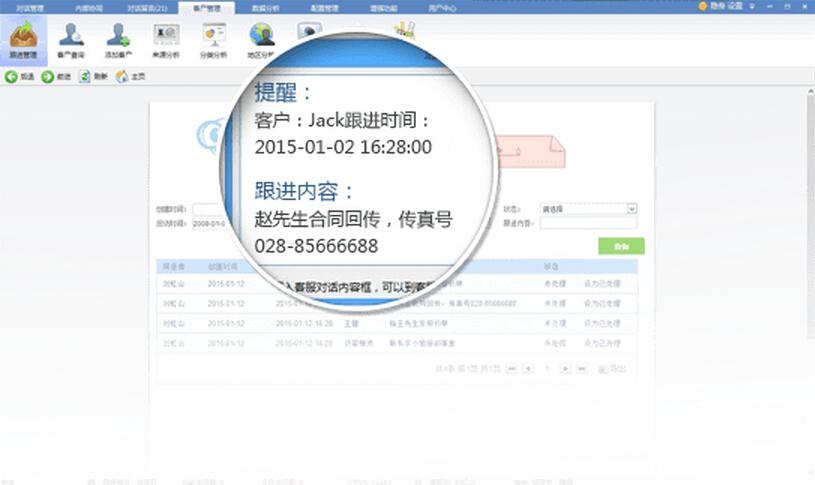Open the 状态 status dropdown (请选择)
Image resolution: width=815 pixels, height=485 pixels.
tap(588, 209)
